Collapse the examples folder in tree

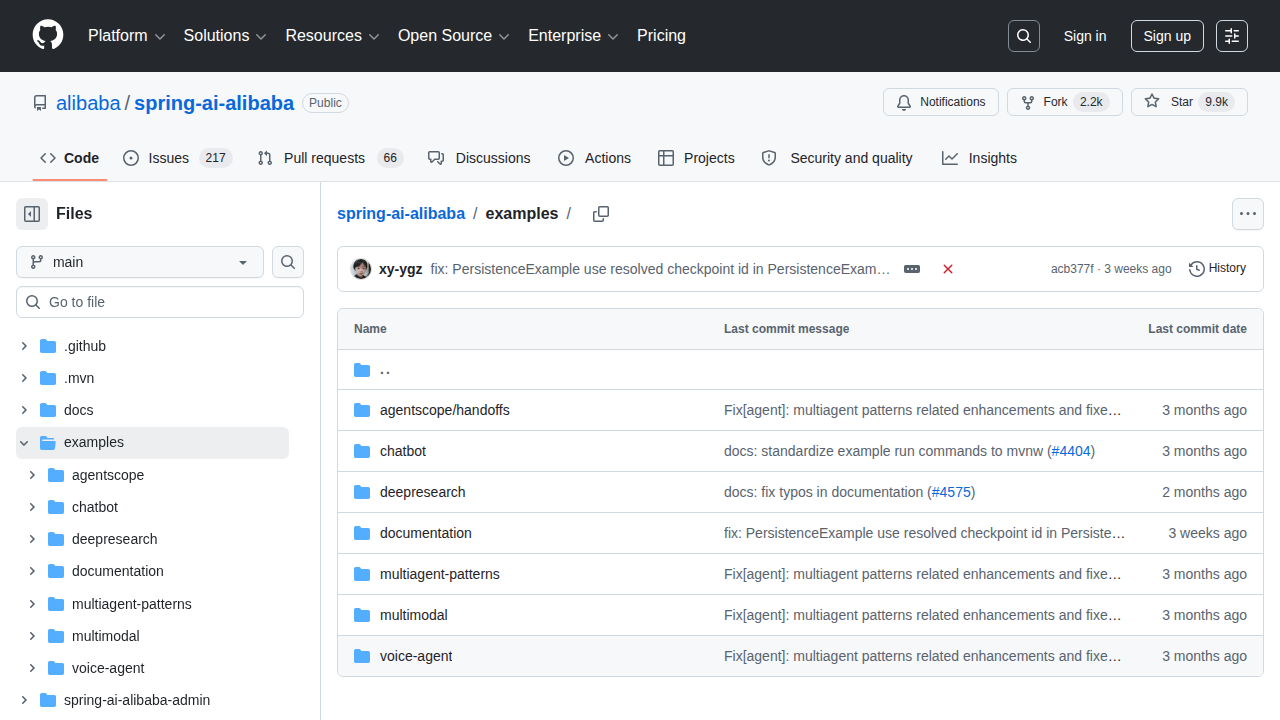(x=24, y=442)
